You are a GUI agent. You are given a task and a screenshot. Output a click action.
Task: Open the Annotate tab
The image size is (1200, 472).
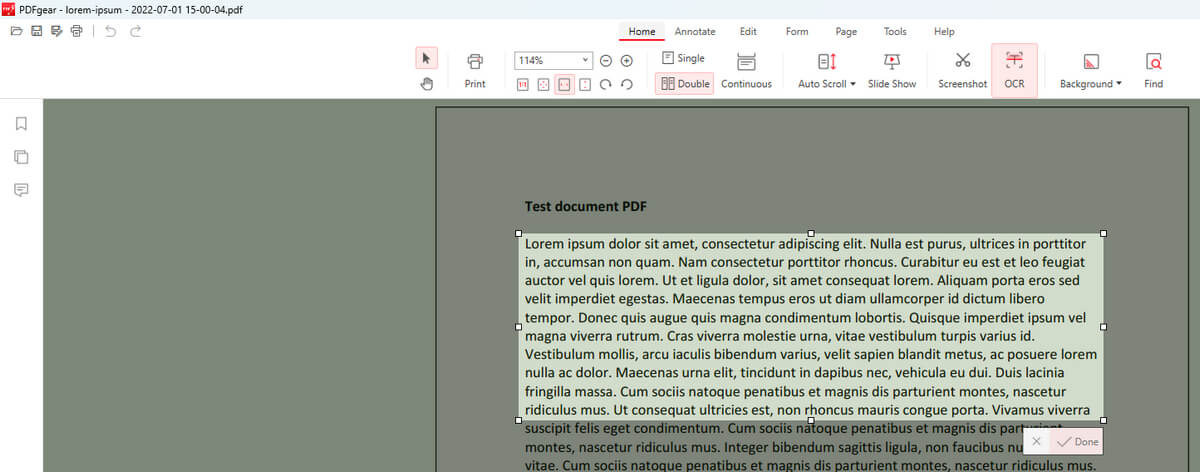pos(695,31)
